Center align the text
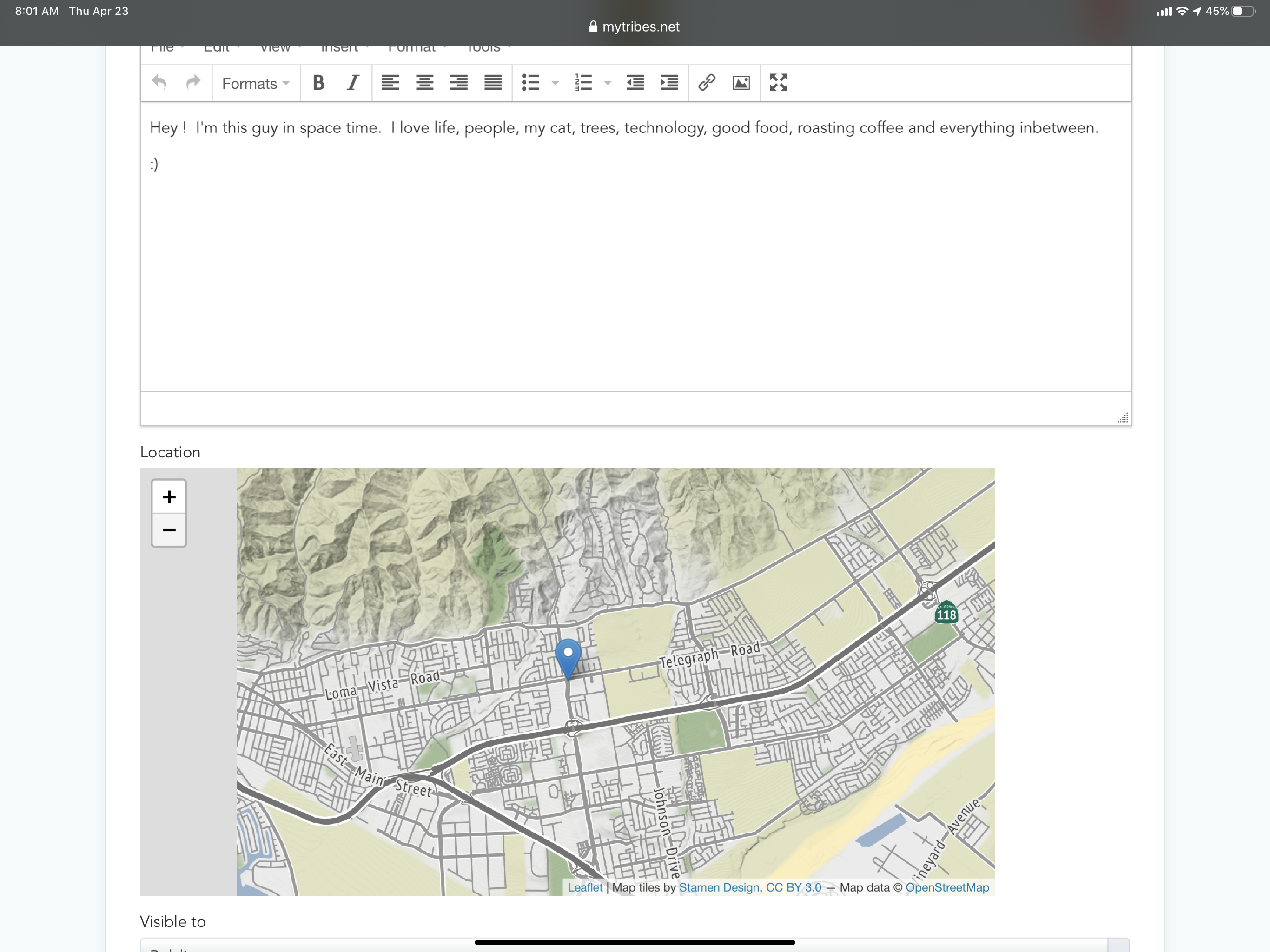The height and width of the screenshot is (952, 1270). point(425,83)
